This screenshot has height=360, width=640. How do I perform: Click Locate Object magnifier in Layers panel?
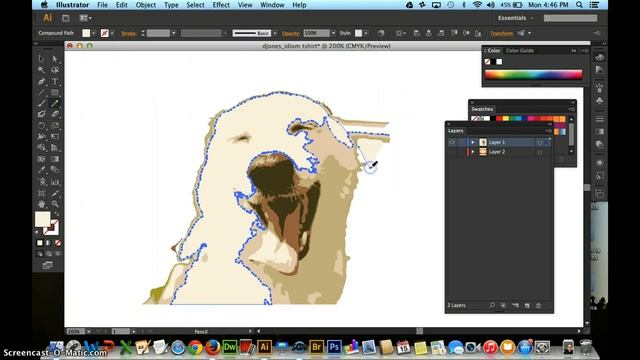492,305
